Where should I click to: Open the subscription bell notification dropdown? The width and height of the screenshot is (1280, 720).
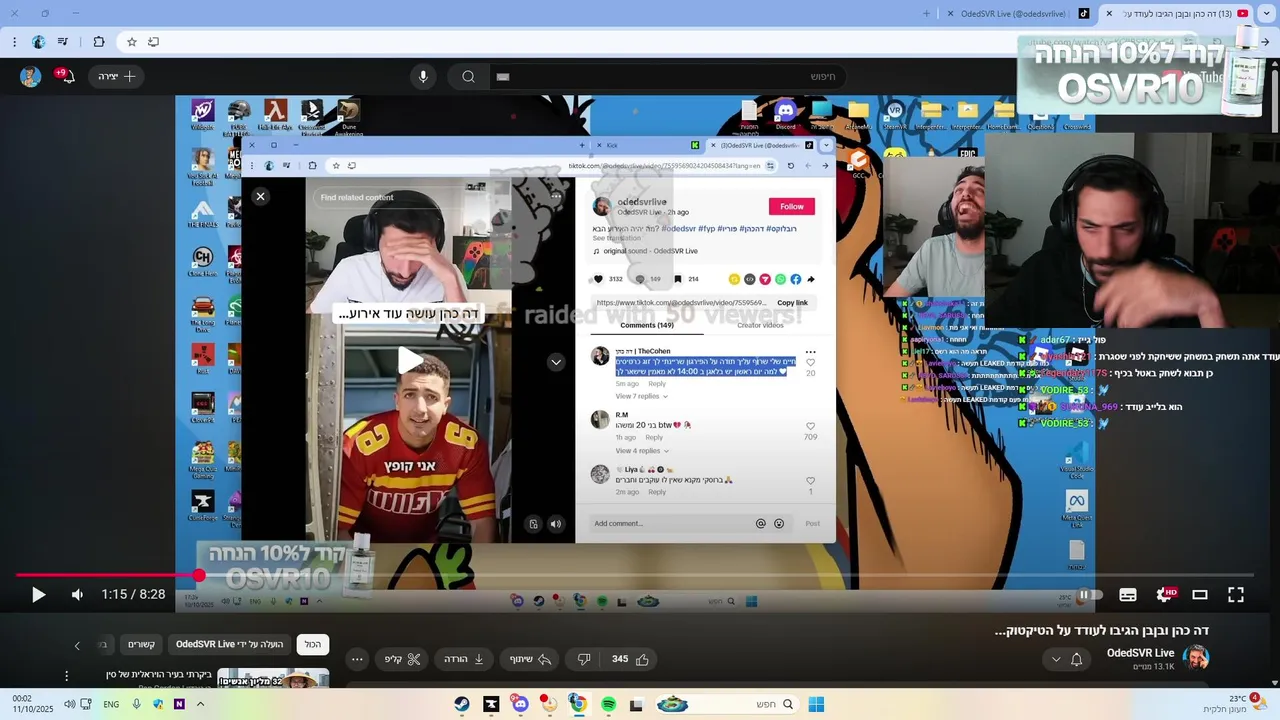tap(1066, 659)
